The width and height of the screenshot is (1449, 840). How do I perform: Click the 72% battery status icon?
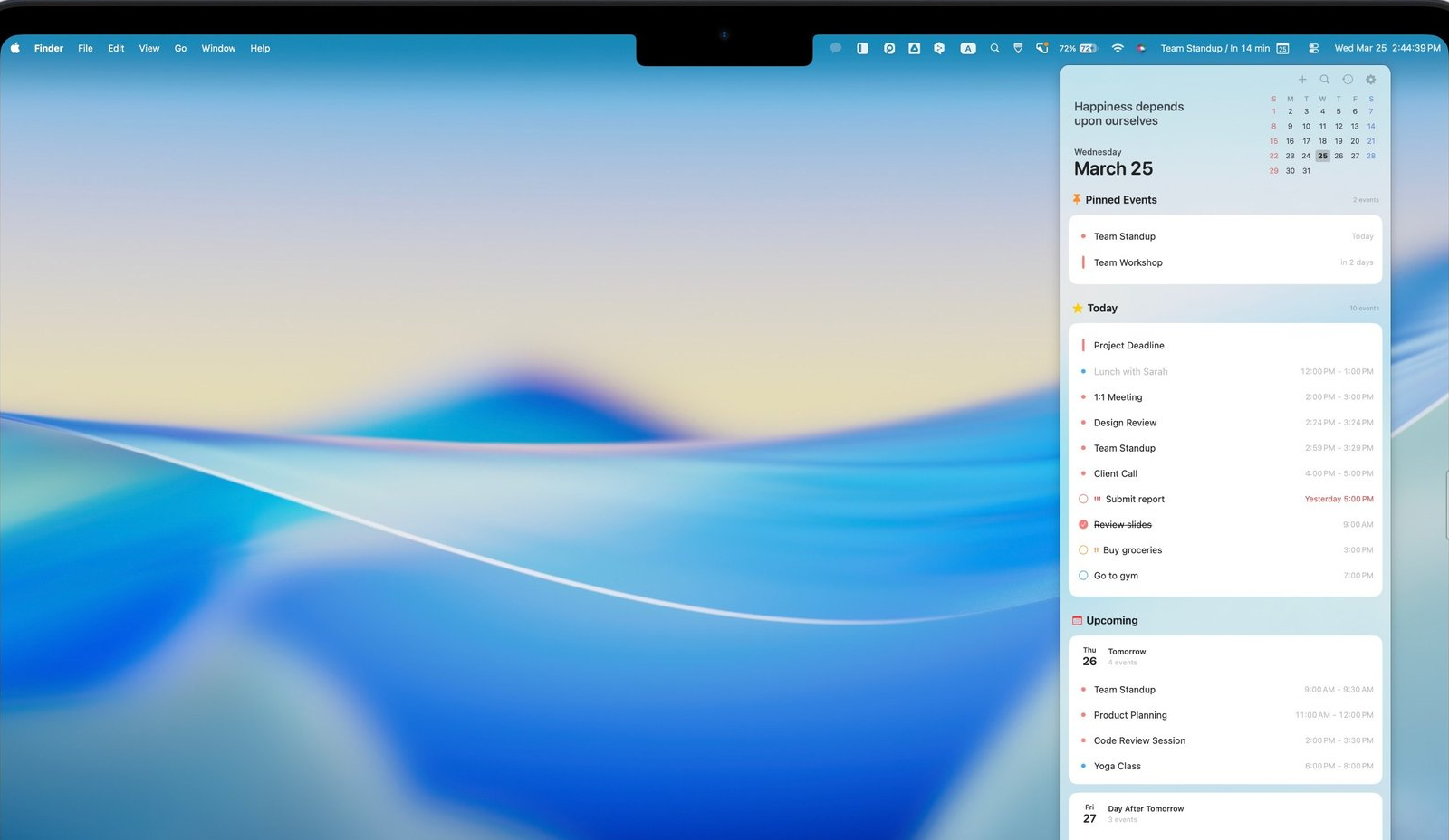(1078, 48)
